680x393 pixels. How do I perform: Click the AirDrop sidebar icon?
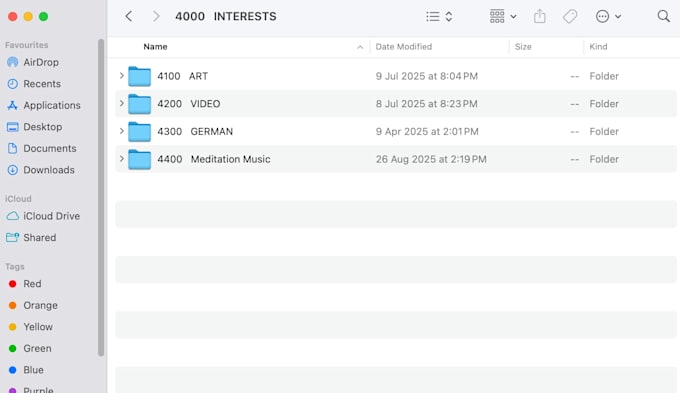13,62
